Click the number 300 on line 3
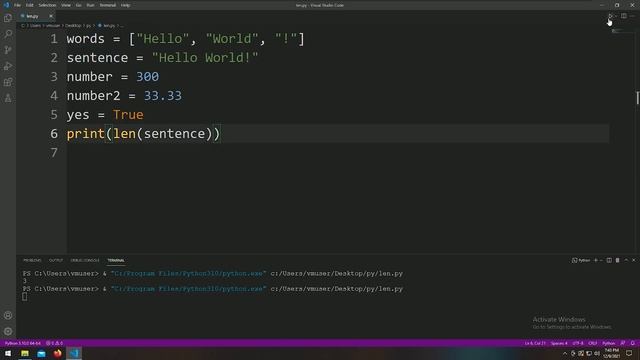 (x=147, y=77)
